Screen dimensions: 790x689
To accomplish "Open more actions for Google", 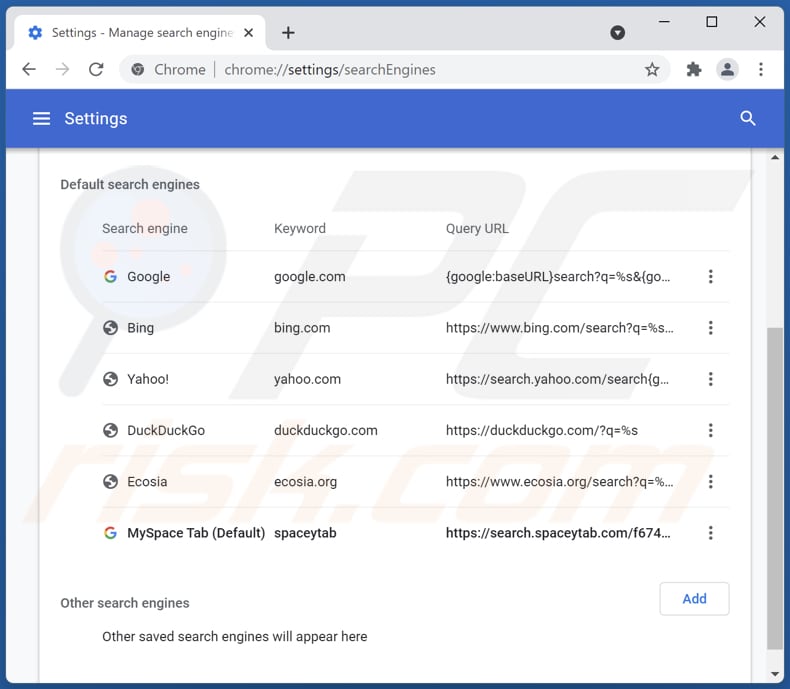I will point(710,277).
